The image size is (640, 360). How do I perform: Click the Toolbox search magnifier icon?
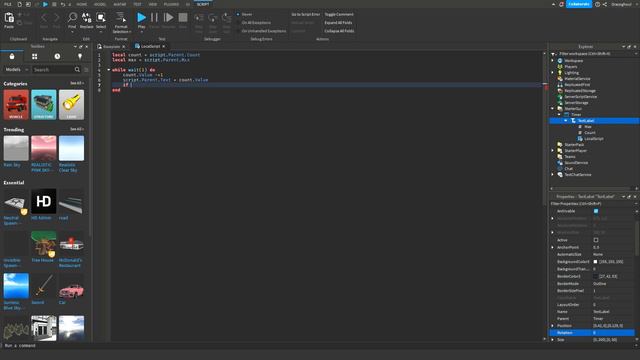coord(77,70)
